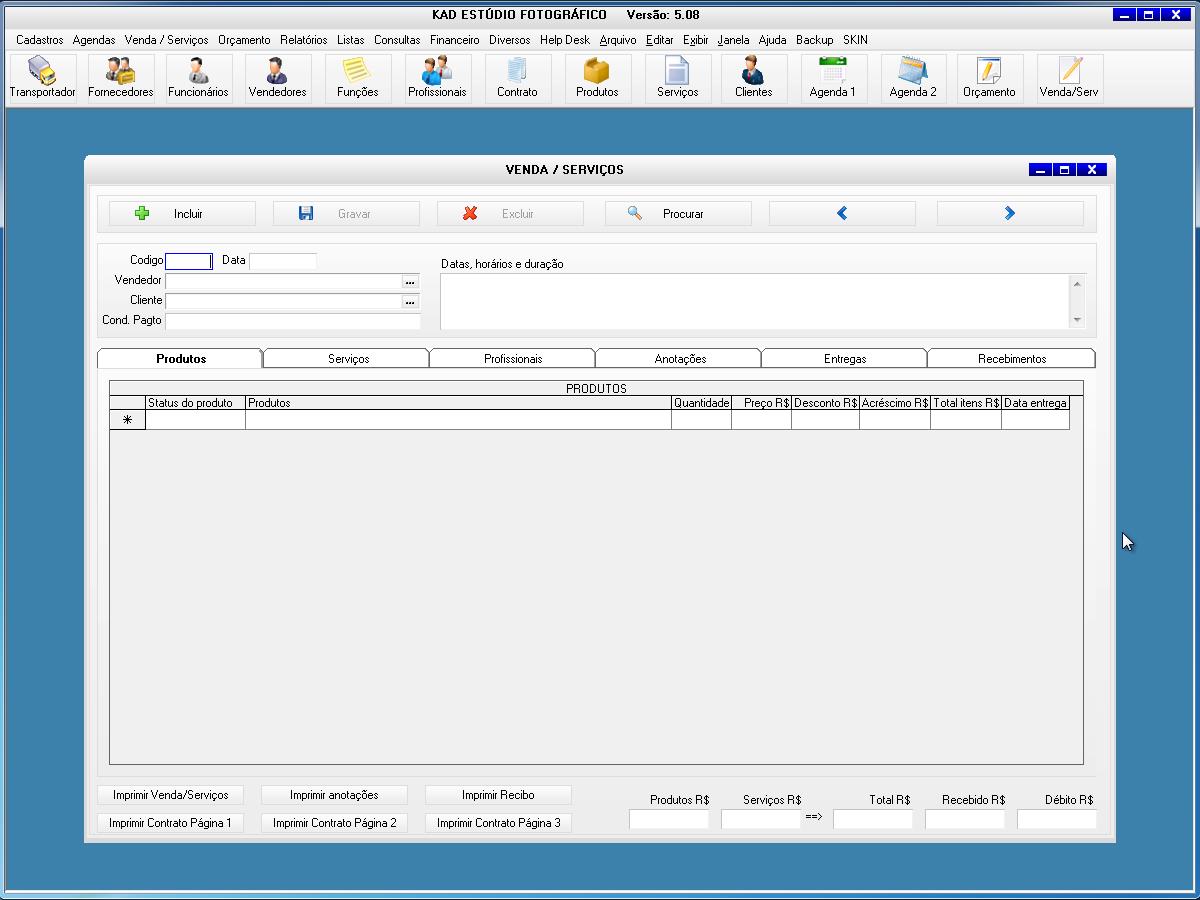
Task: Click the Data input field
Action: pyautogui.click(x=283, y=261)
